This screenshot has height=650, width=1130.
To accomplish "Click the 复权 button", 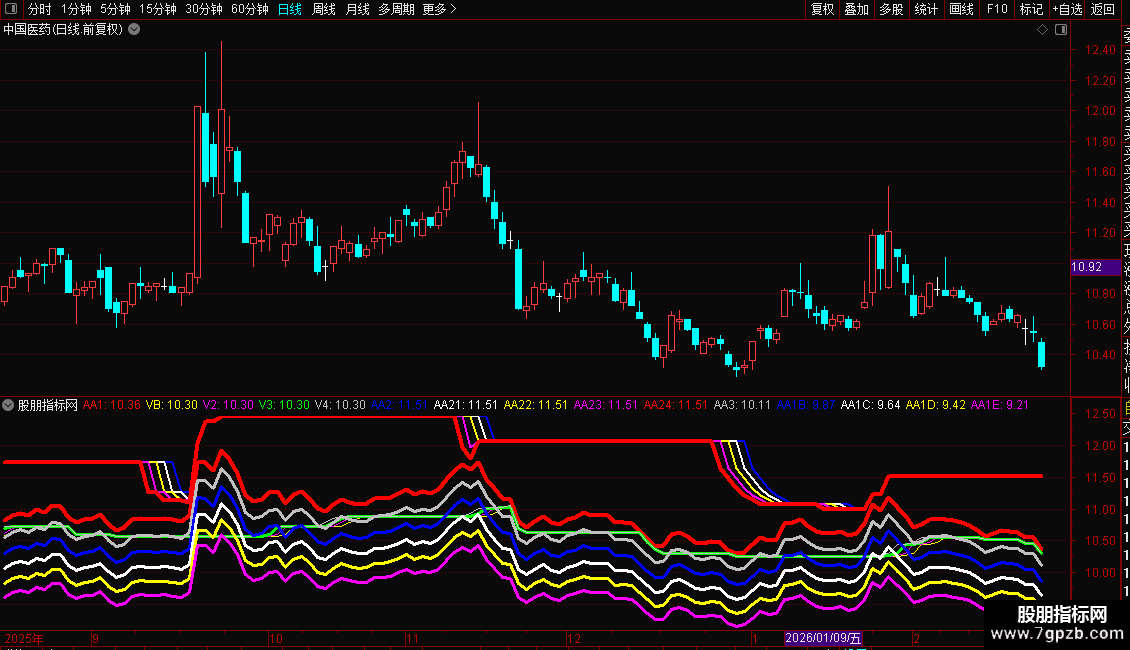I will (x=822, y=9).
